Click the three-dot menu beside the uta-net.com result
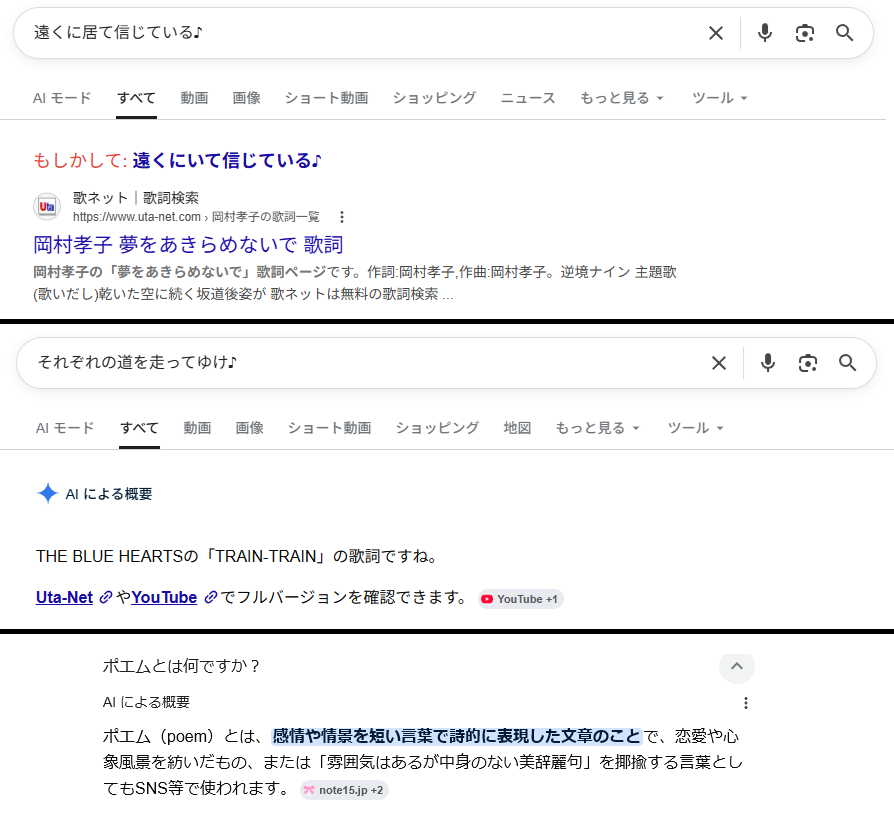Screen dimensions: 894x820 coord(342,217)
